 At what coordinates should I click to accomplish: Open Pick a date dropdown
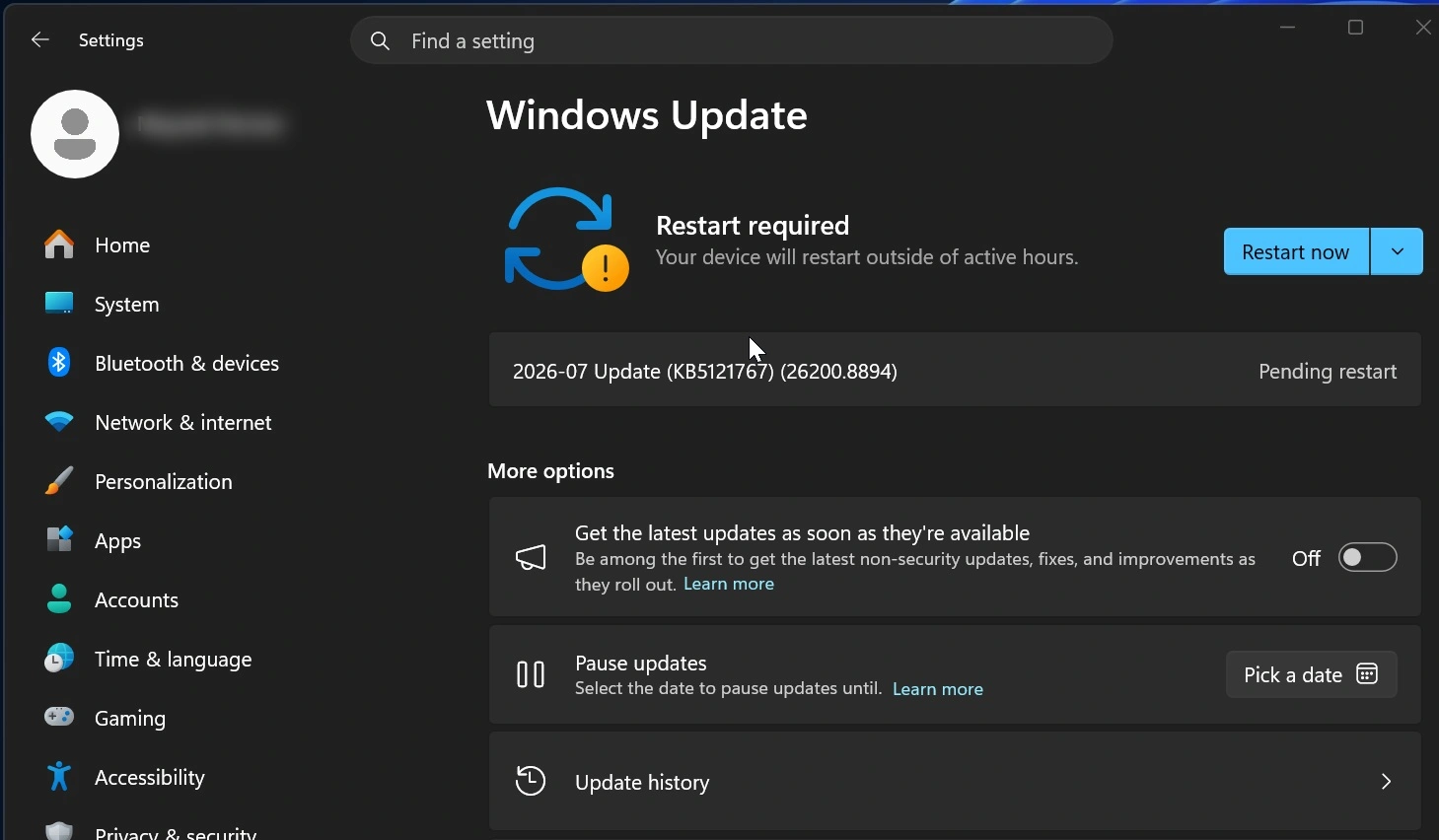pyautogui.click(x=1311, y=674)
